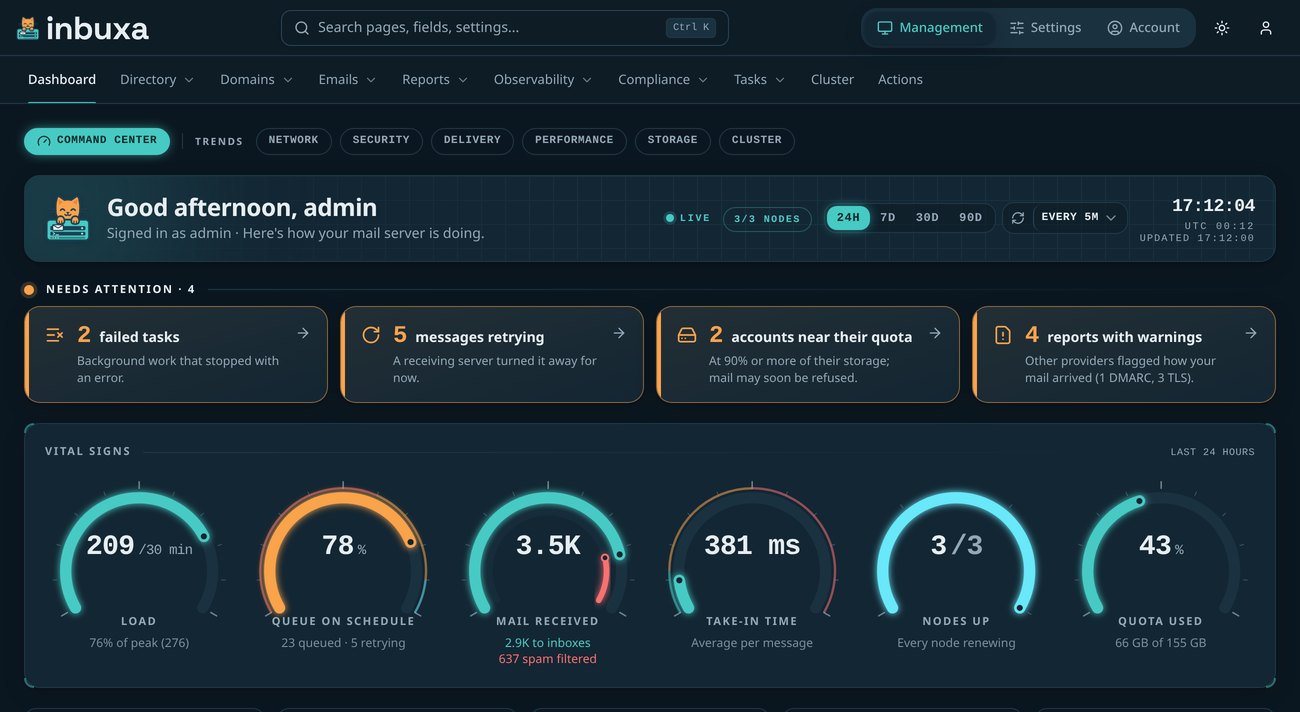
Task: Toggle the Cluster trends filter
Action: pos(757,141)
